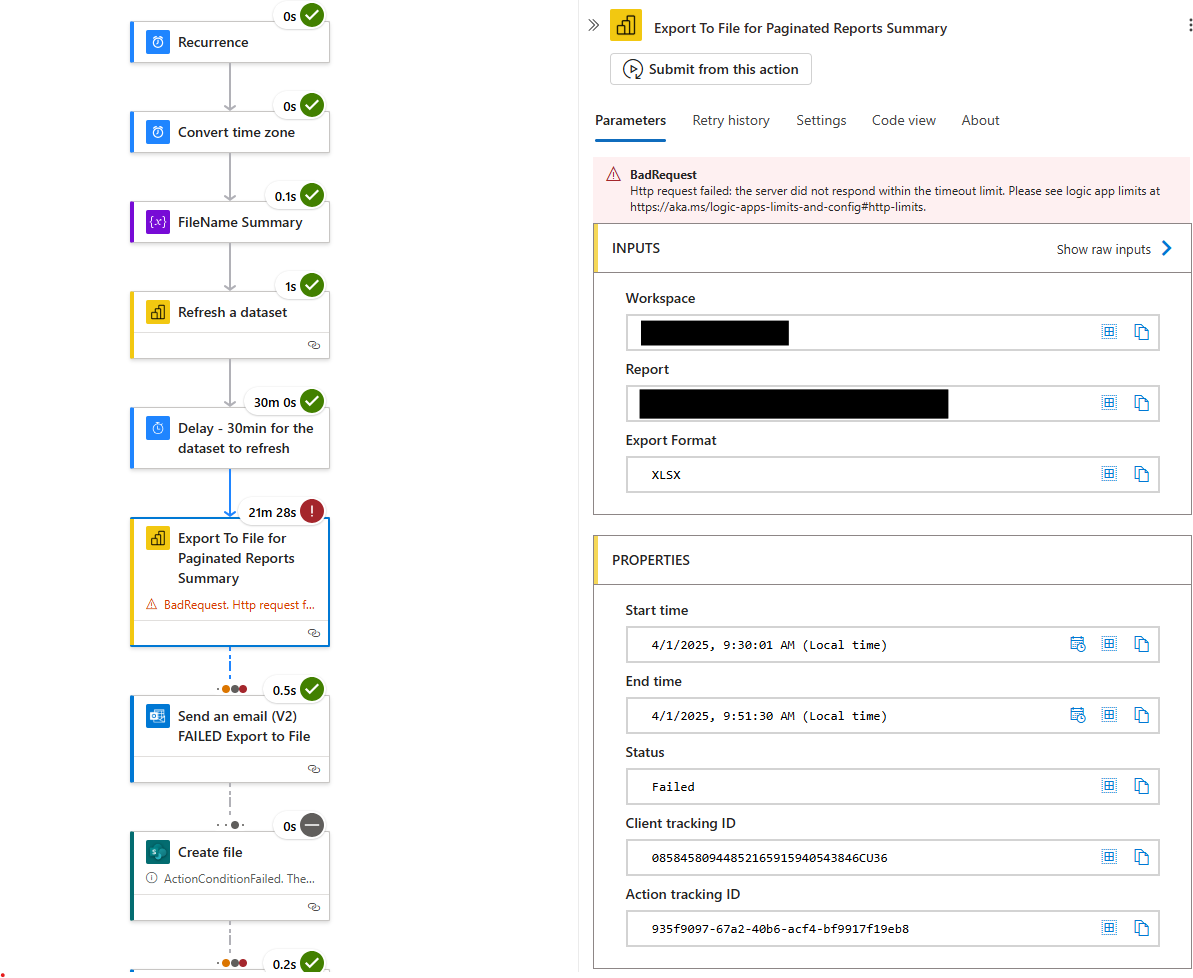Click BadRequest error text on Export card
Screen dimensions: 1193x978
(x=239, y=605)
